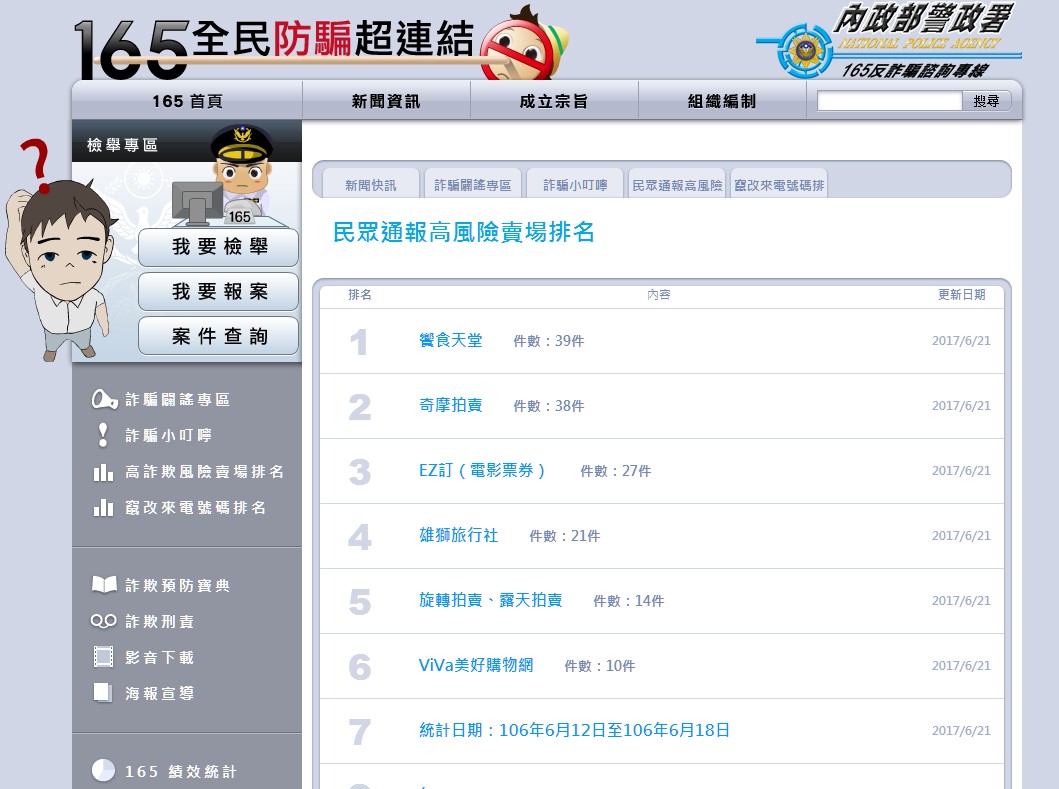Click the 我要報案 button
The image size is (1059, 789).
coord(219,292)
